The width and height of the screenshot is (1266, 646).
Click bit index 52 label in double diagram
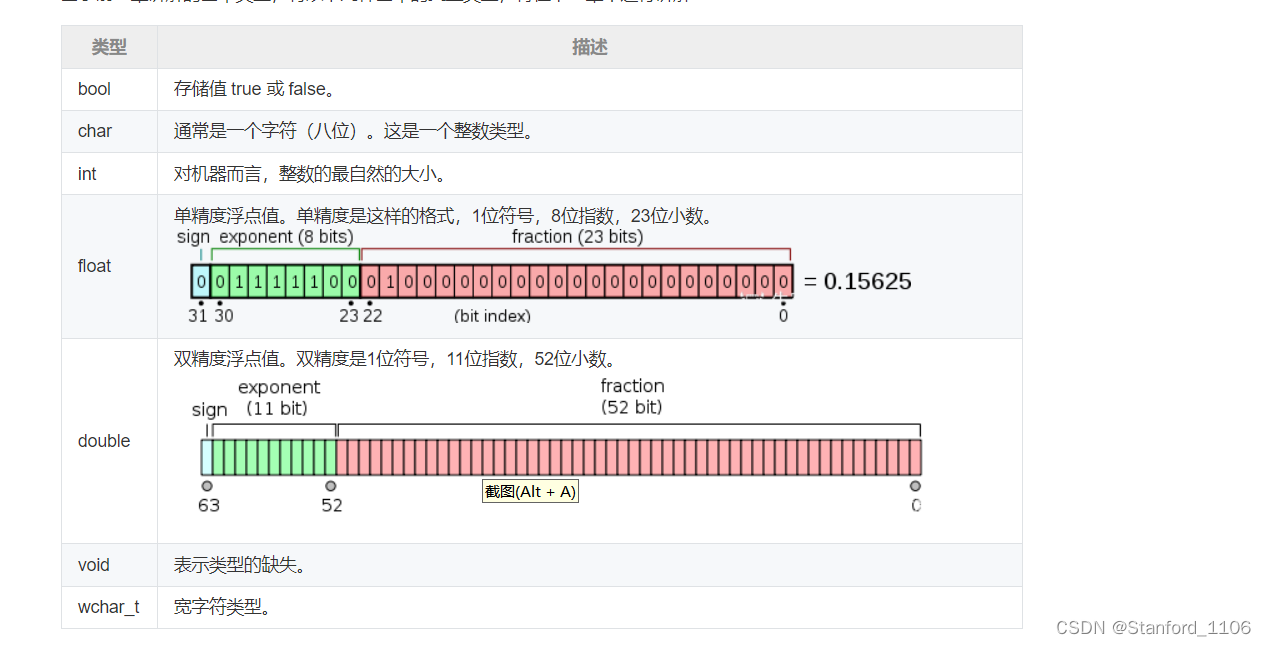(332, 505)
